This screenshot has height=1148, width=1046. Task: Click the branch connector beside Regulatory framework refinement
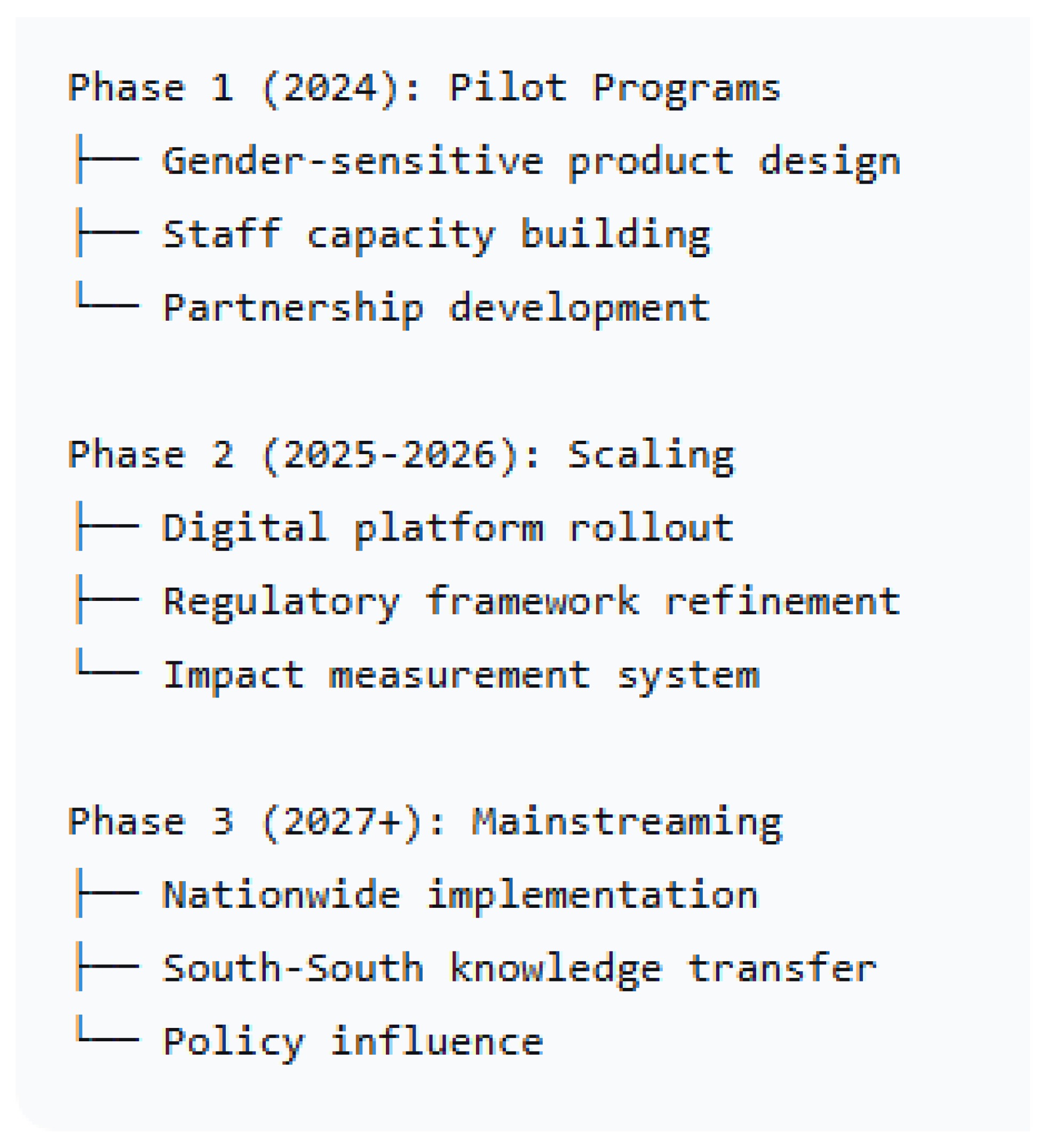107,599
